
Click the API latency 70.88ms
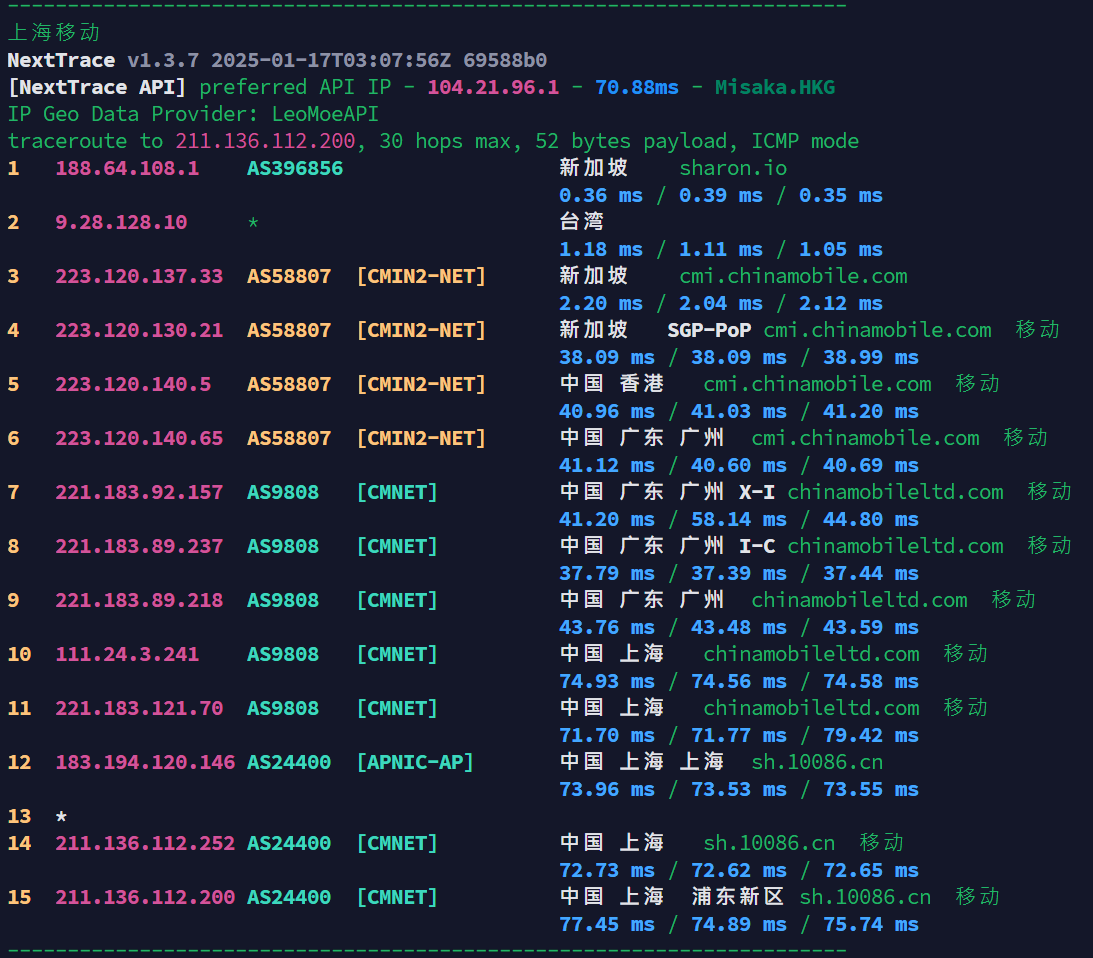tap(636, 87)
